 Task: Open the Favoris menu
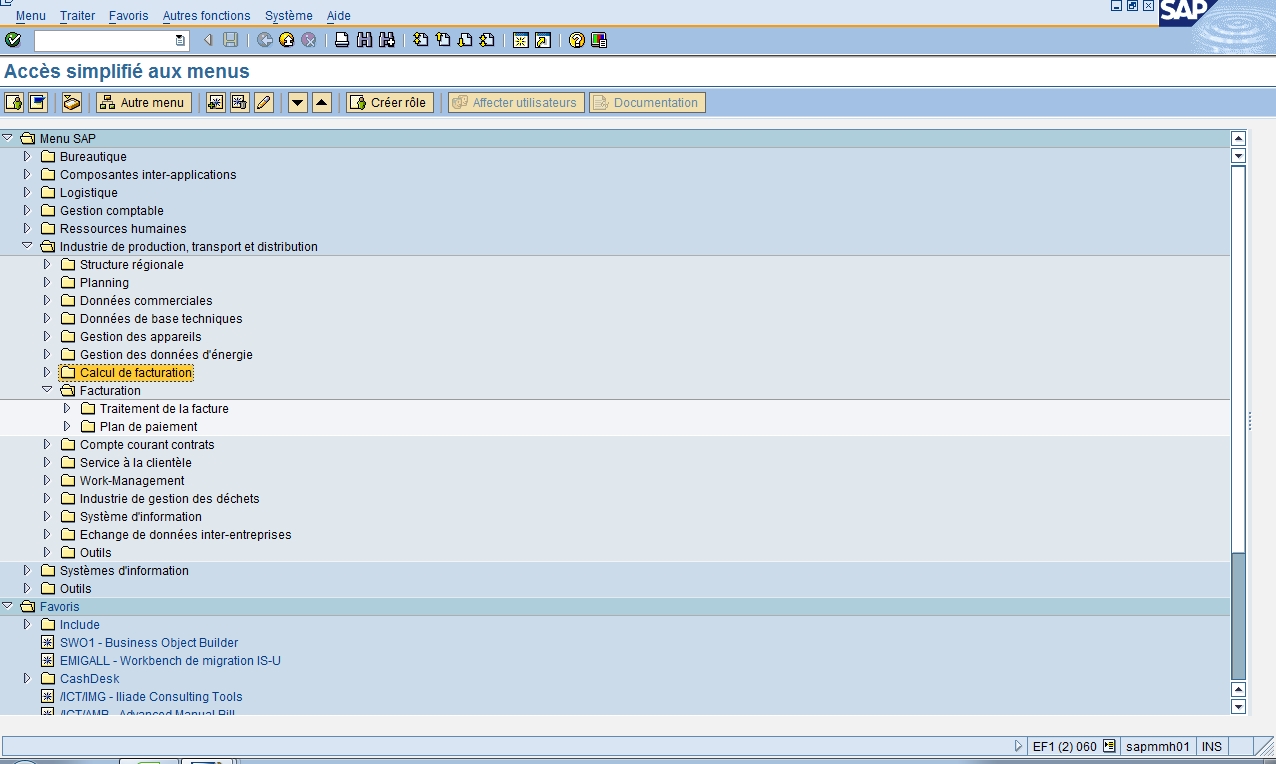pyautogui.click(x=128, y=16)
